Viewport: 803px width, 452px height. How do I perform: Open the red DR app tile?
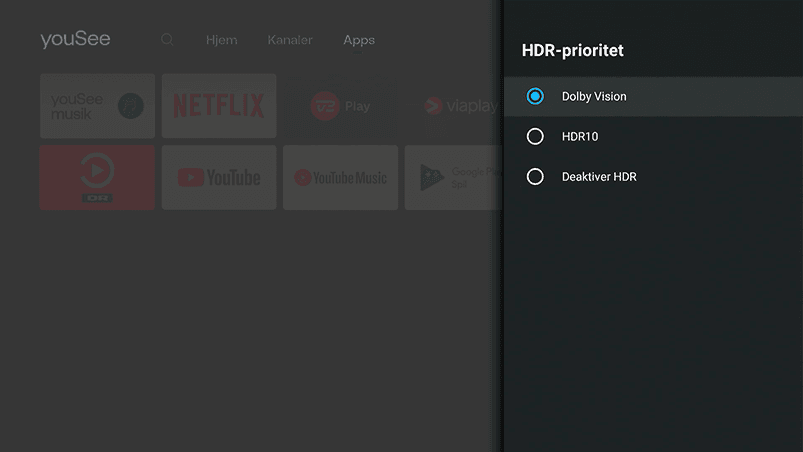(97, 177)
